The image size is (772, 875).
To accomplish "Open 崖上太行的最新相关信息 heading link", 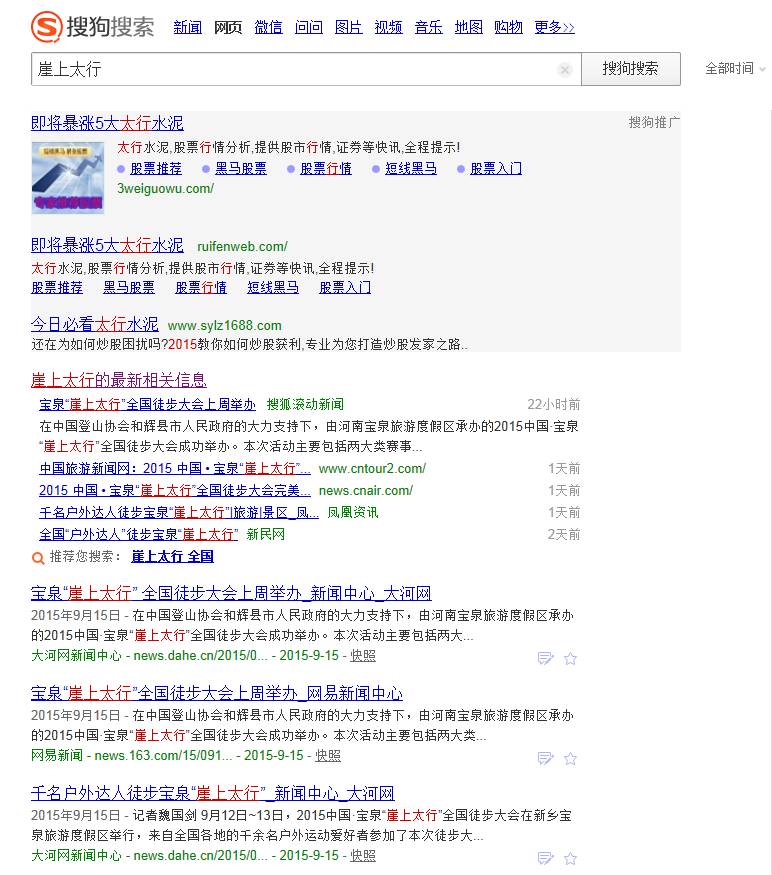I will (119, 380).
